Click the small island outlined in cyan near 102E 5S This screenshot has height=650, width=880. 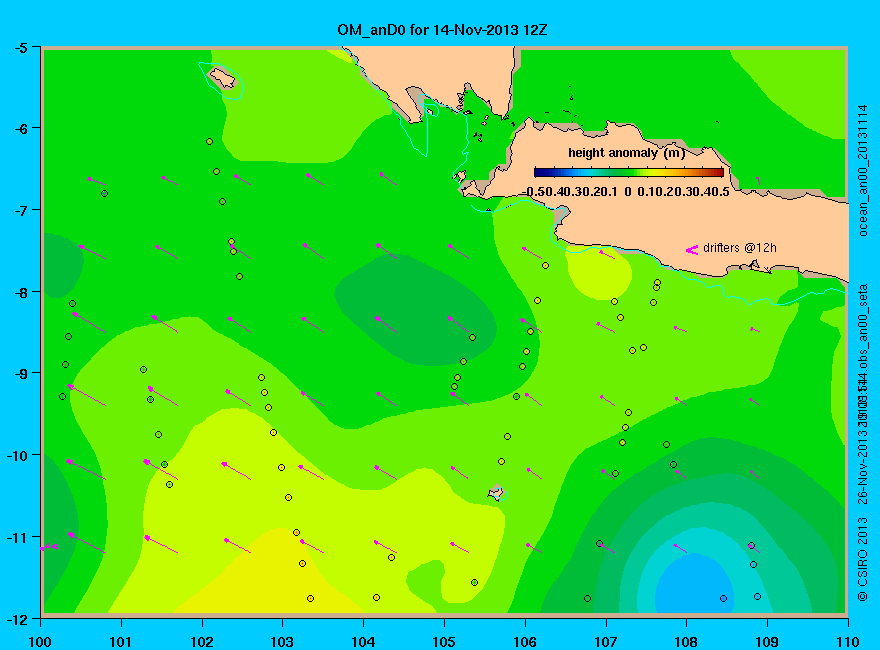pos(222,77)
